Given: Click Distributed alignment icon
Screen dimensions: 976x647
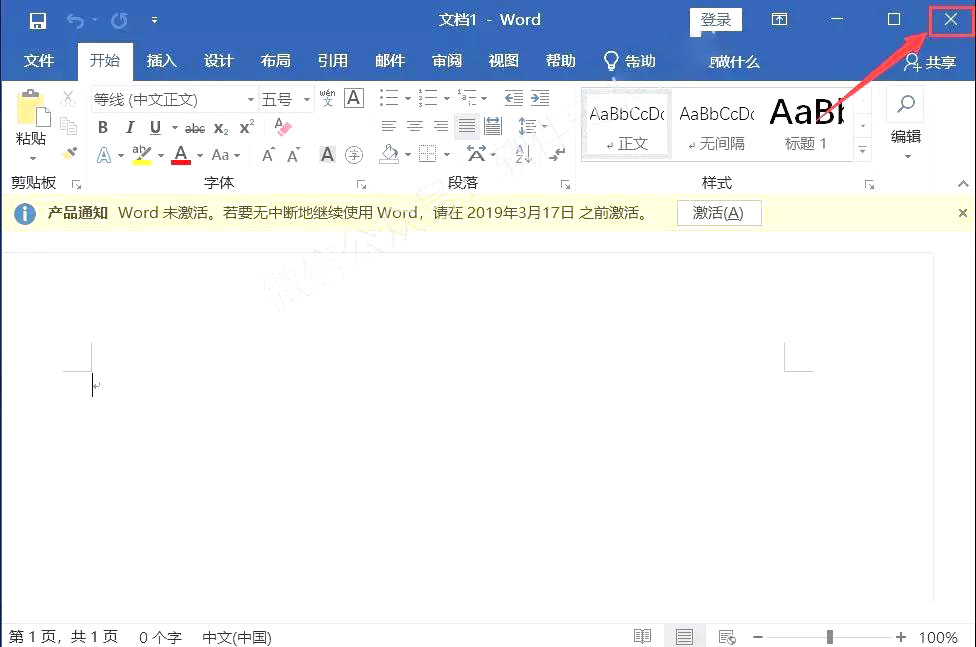Looking at the screenshot, I should (x=493, y=126).
